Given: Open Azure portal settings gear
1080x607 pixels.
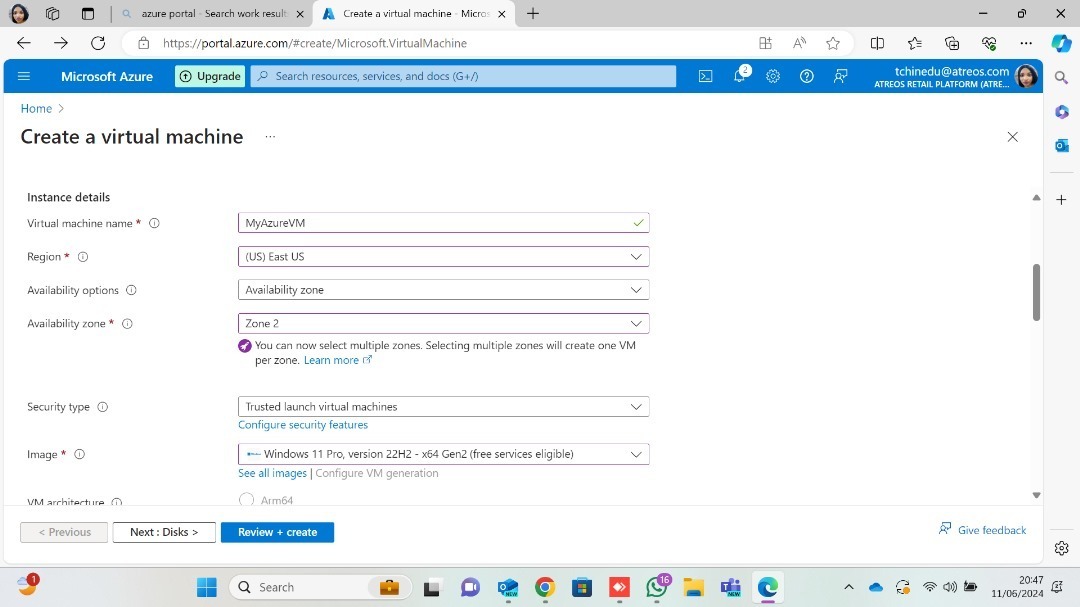Looking at the screenshot, I should (x=773, y=76).
